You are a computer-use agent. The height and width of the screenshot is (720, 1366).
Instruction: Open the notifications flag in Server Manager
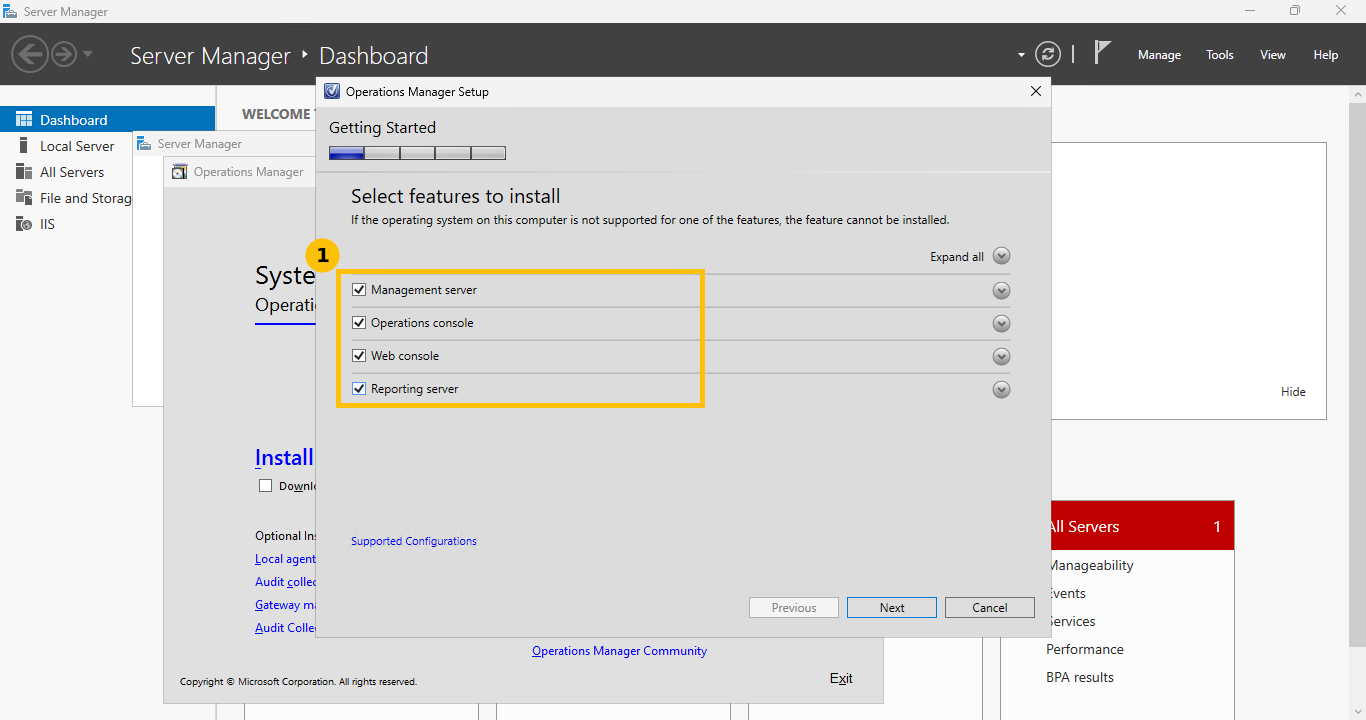1102,52
